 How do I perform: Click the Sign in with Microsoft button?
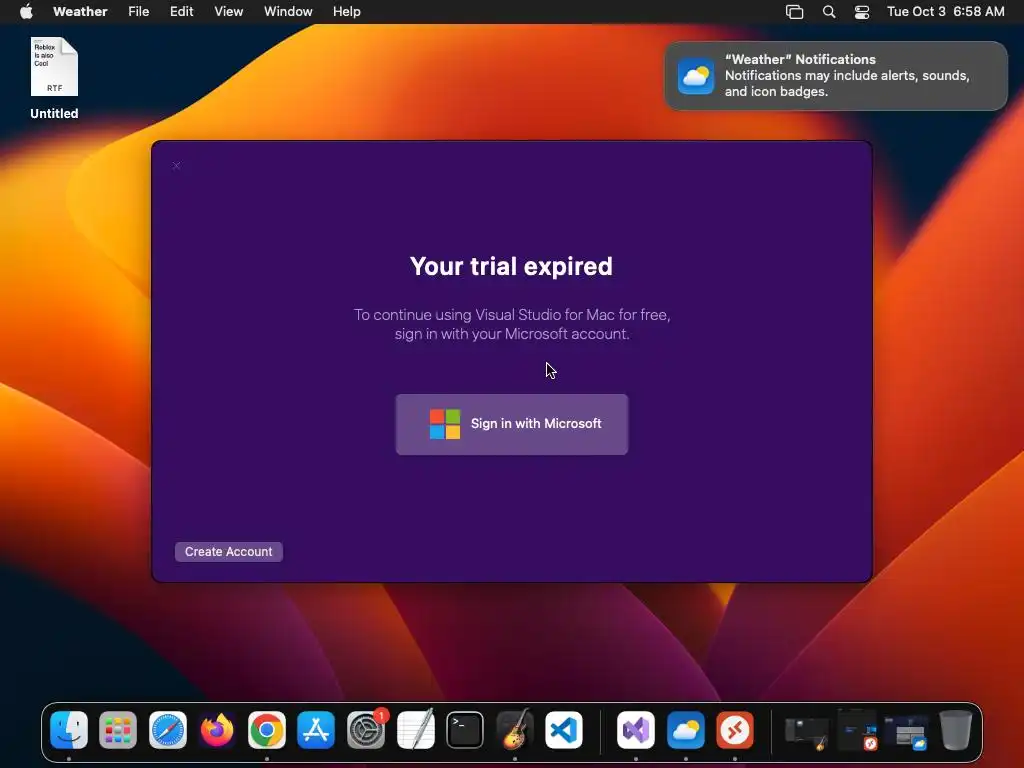pos(511,424)
